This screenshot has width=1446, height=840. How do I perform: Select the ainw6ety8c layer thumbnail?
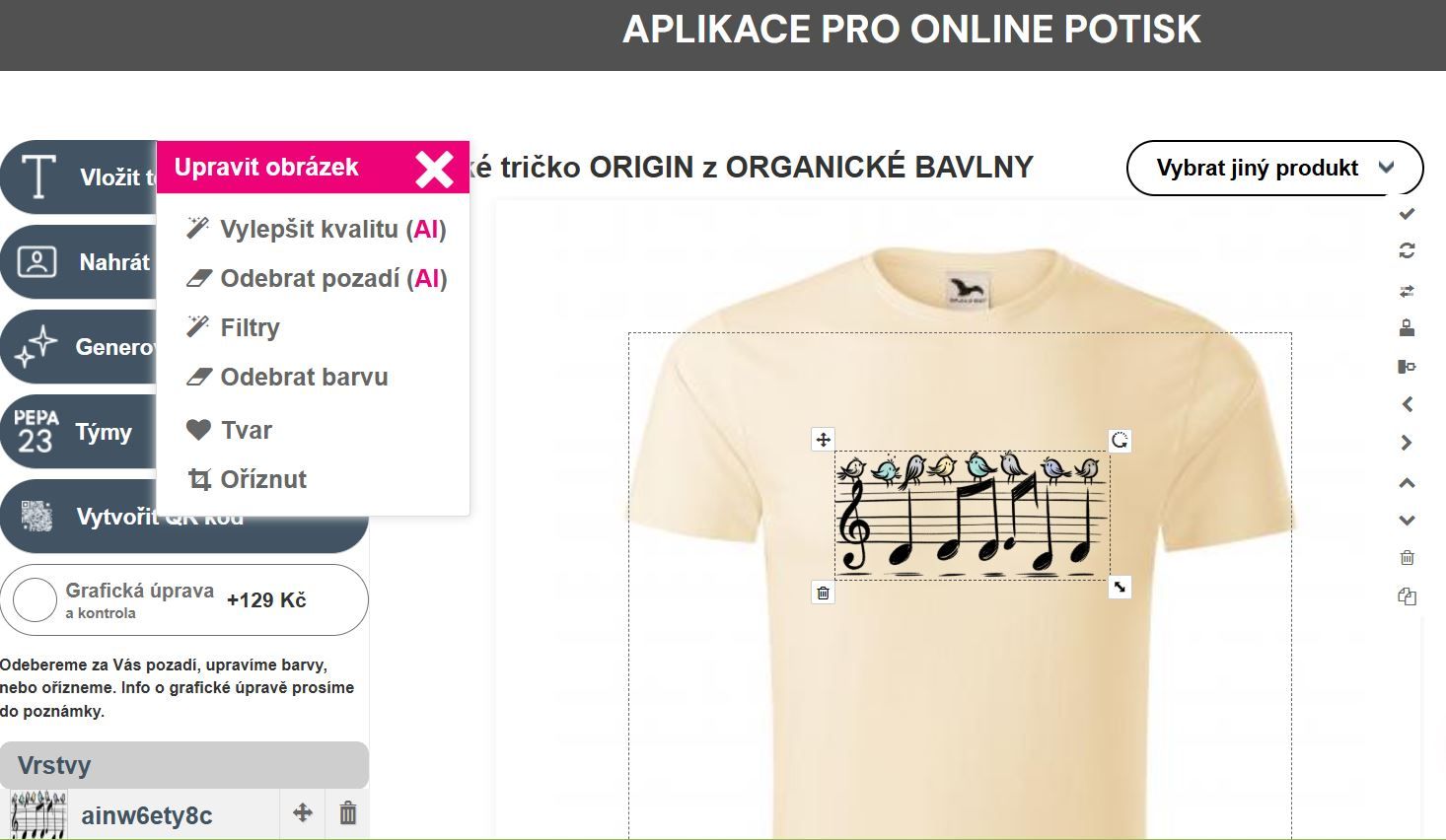(x=38, y=814)
